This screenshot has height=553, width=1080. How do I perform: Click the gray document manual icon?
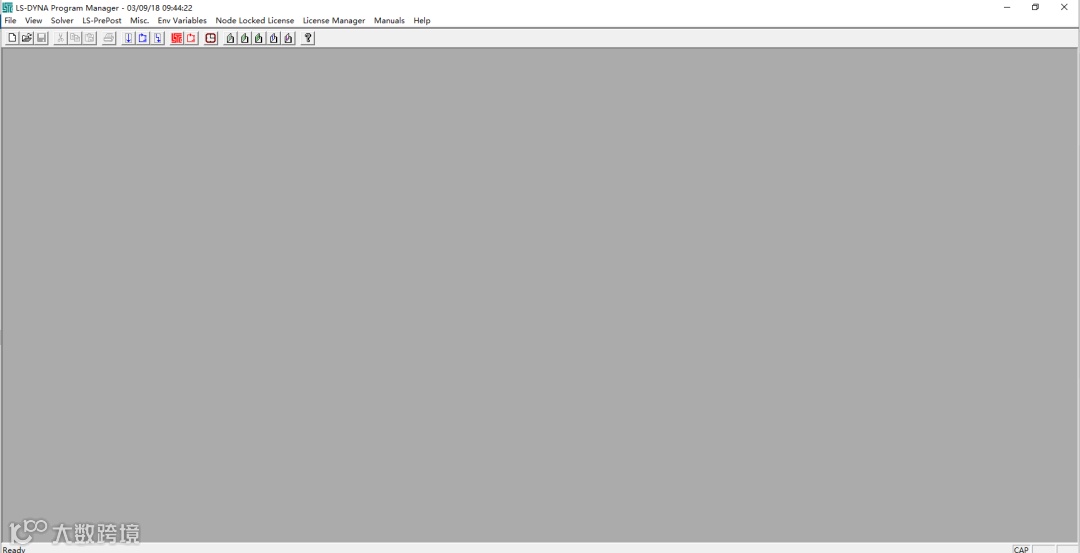230,38
